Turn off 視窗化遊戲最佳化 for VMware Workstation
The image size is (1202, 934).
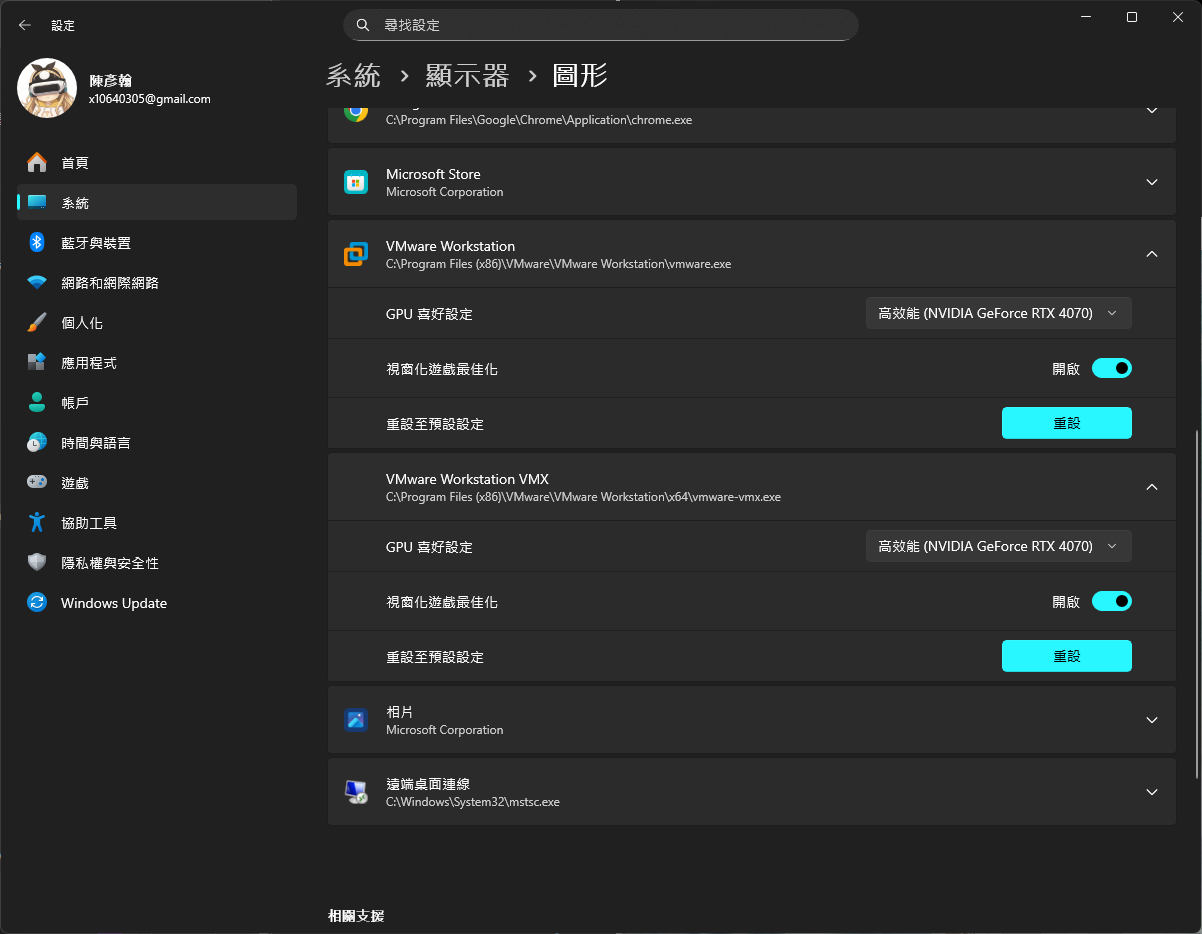pyautogui.click(x=1111, y=368)
